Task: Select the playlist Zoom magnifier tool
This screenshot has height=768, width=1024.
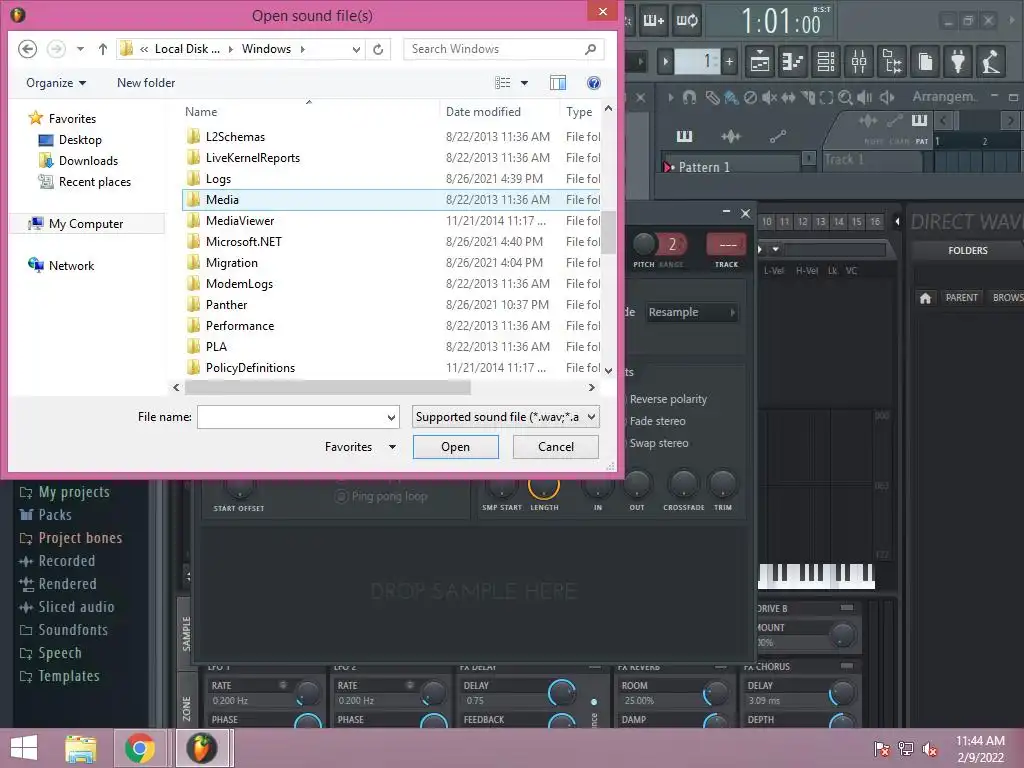Action: [846, 98]
